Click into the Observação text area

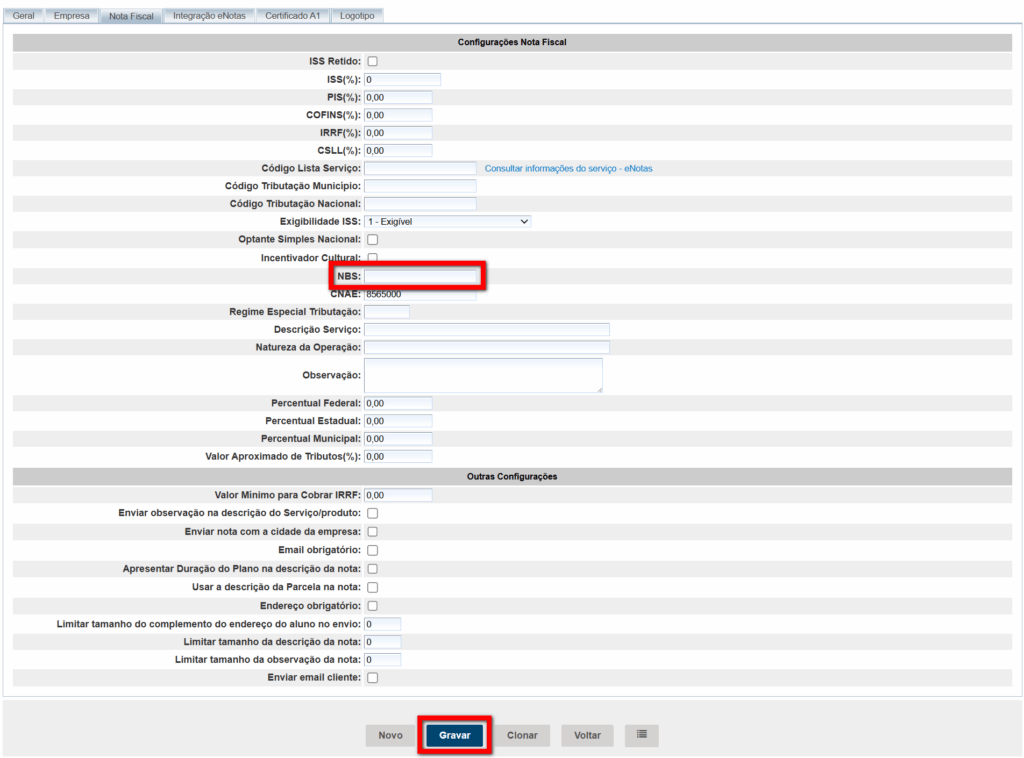pyautogui.click(x=483, y=375)
